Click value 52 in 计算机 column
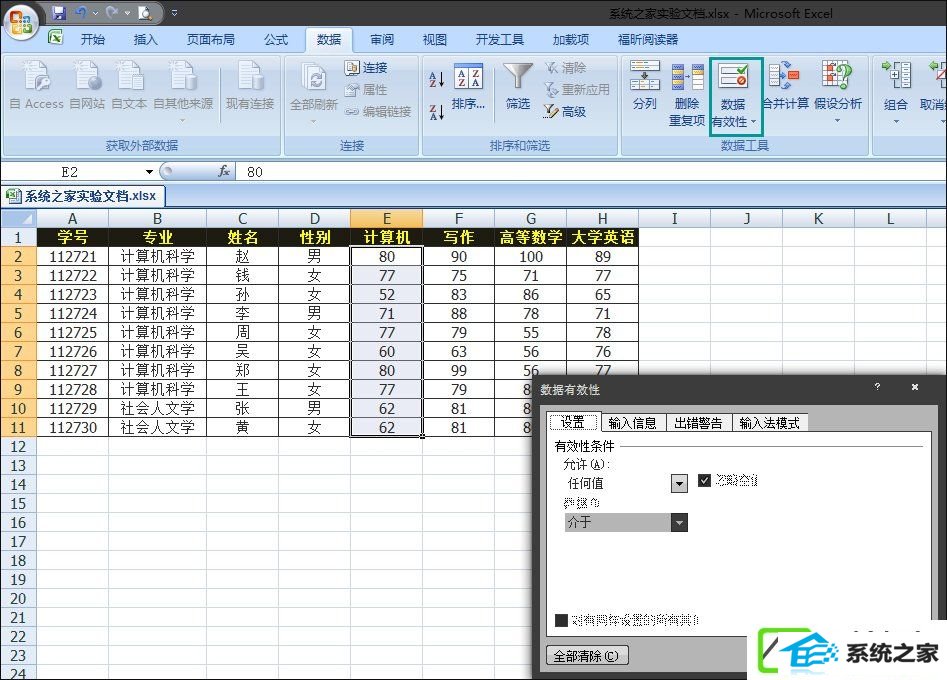Image resolution: width=947 pixels, height=680 pixels. [387, 295]
